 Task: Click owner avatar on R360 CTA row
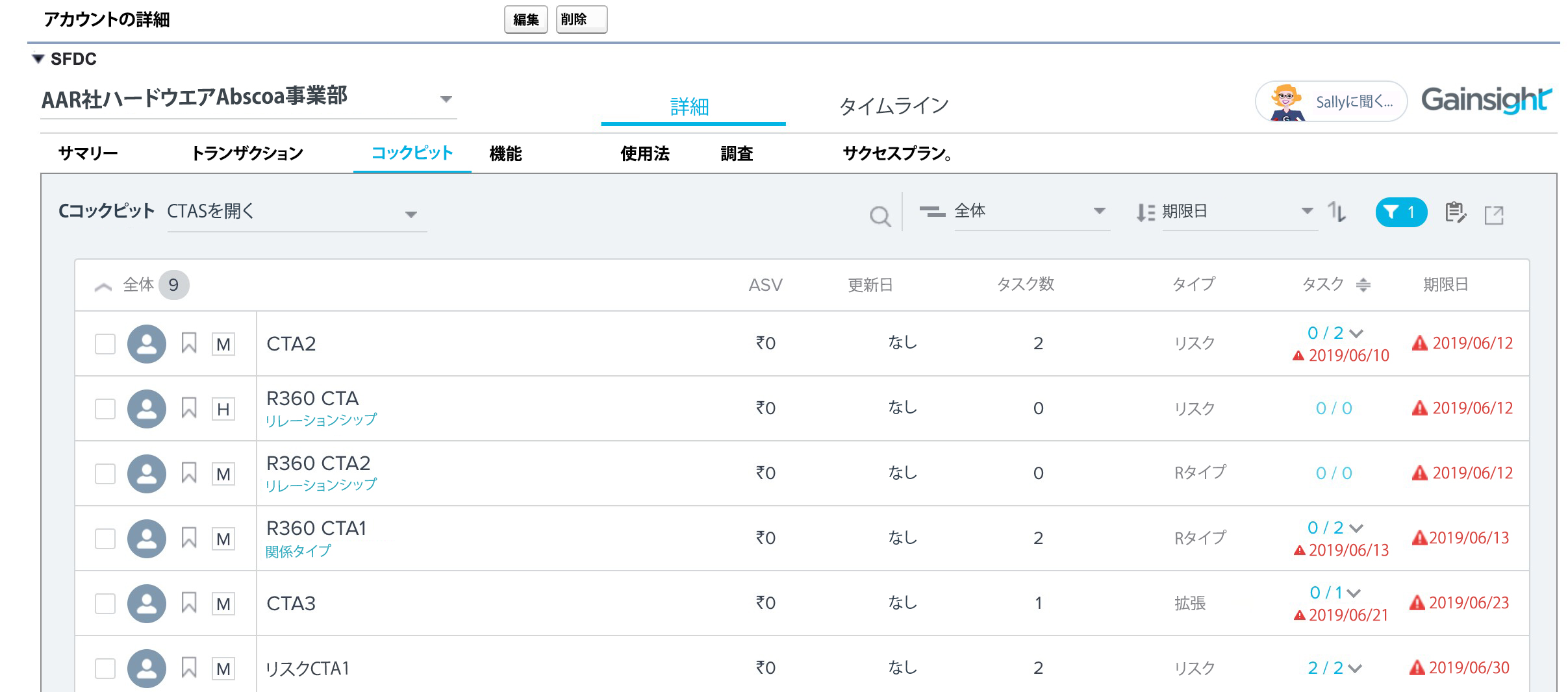[147, 408]
